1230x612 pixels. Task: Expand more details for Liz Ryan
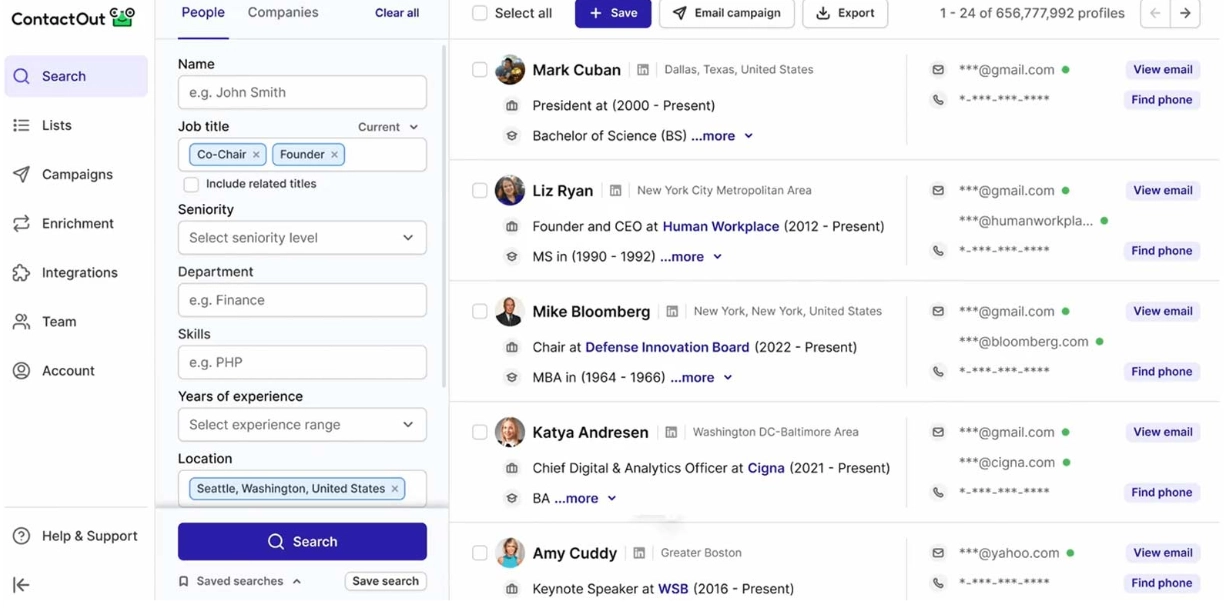pos(691,258)
